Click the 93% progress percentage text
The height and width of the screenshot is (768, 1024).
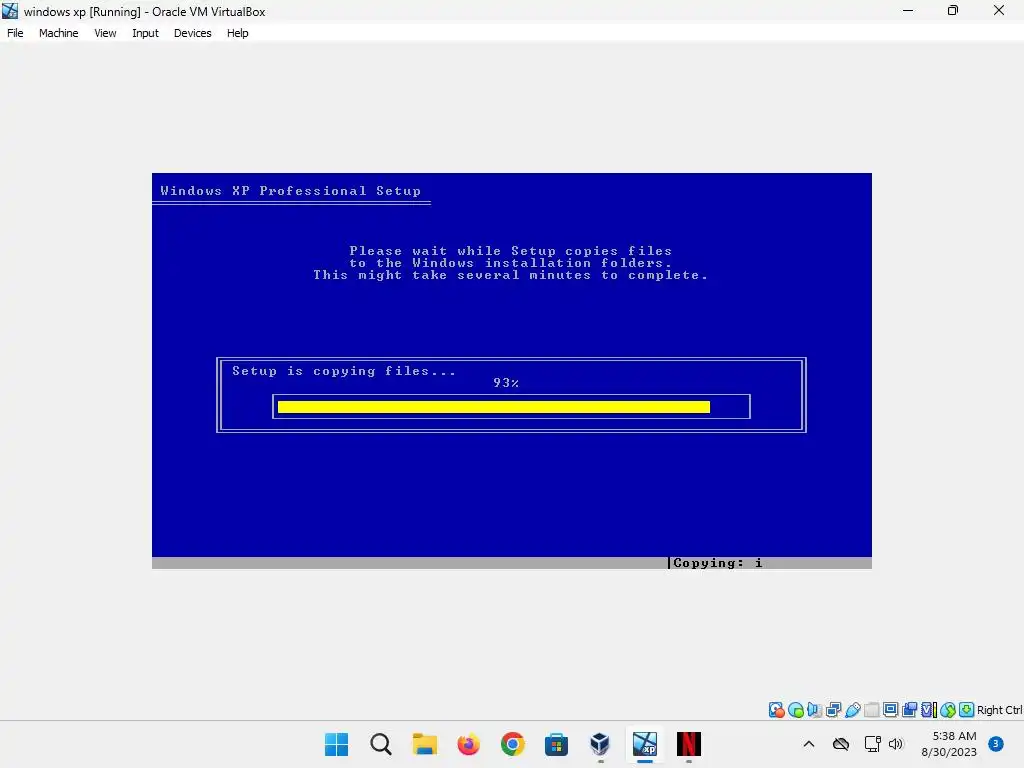[506, 383]
